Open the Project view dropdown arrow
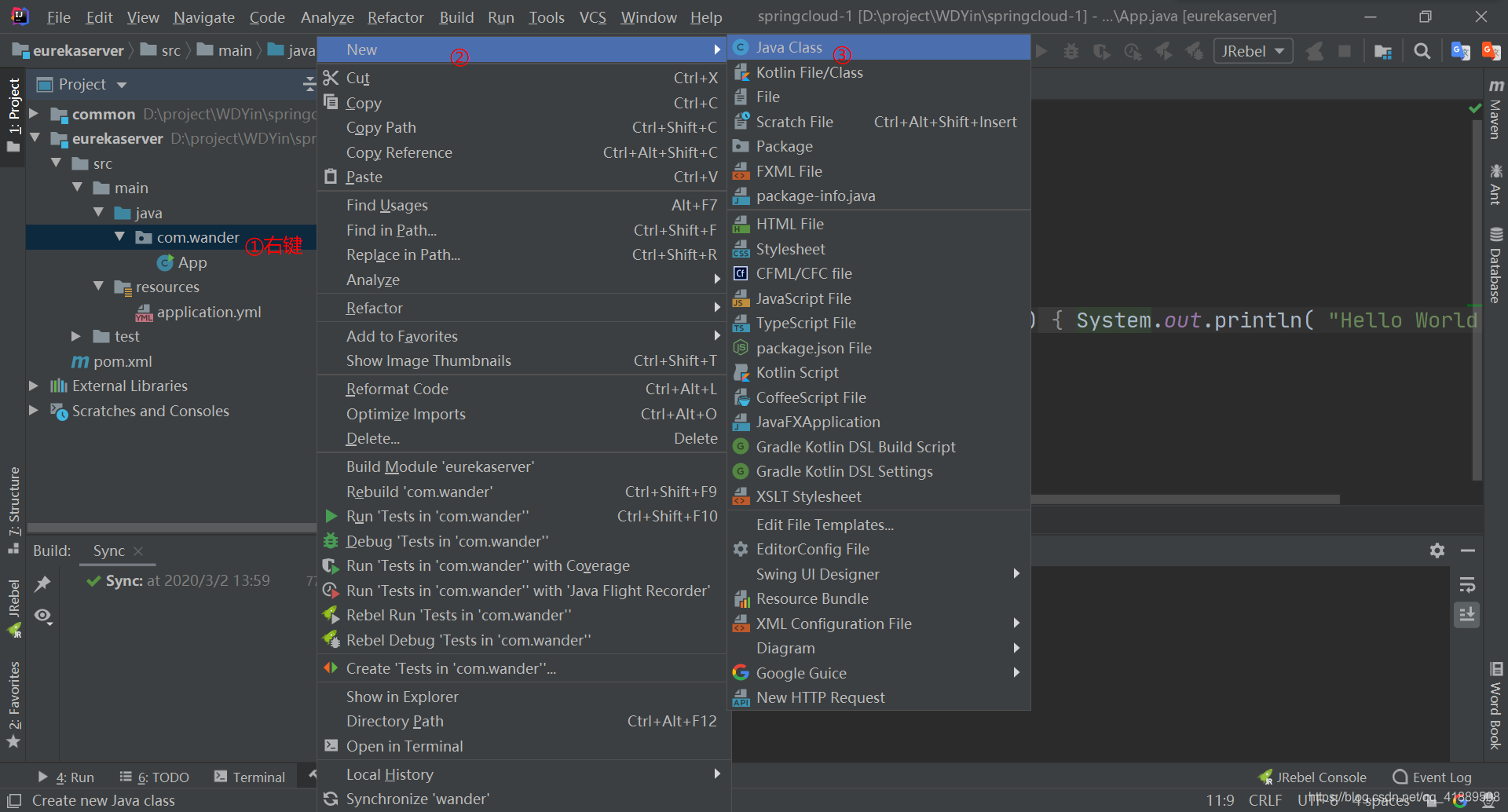Viewport: 1508px width, 812px height. coord(122,85)
